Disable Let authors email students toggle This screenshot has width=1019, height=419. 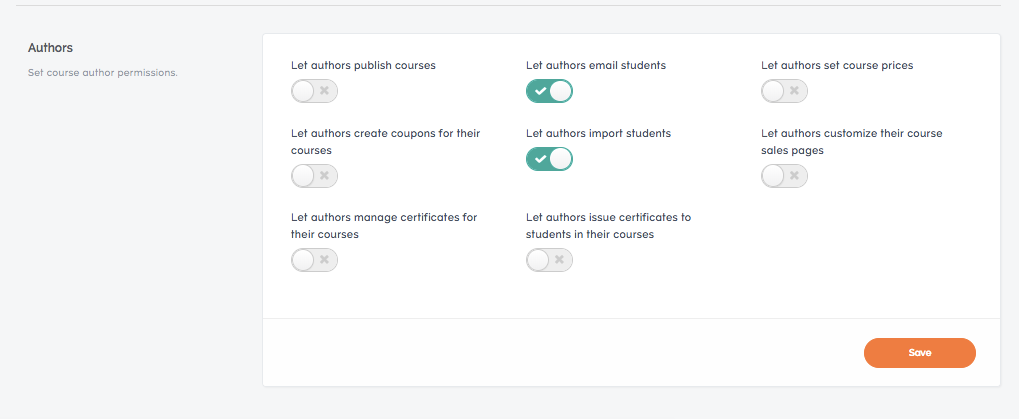[549, 91]
